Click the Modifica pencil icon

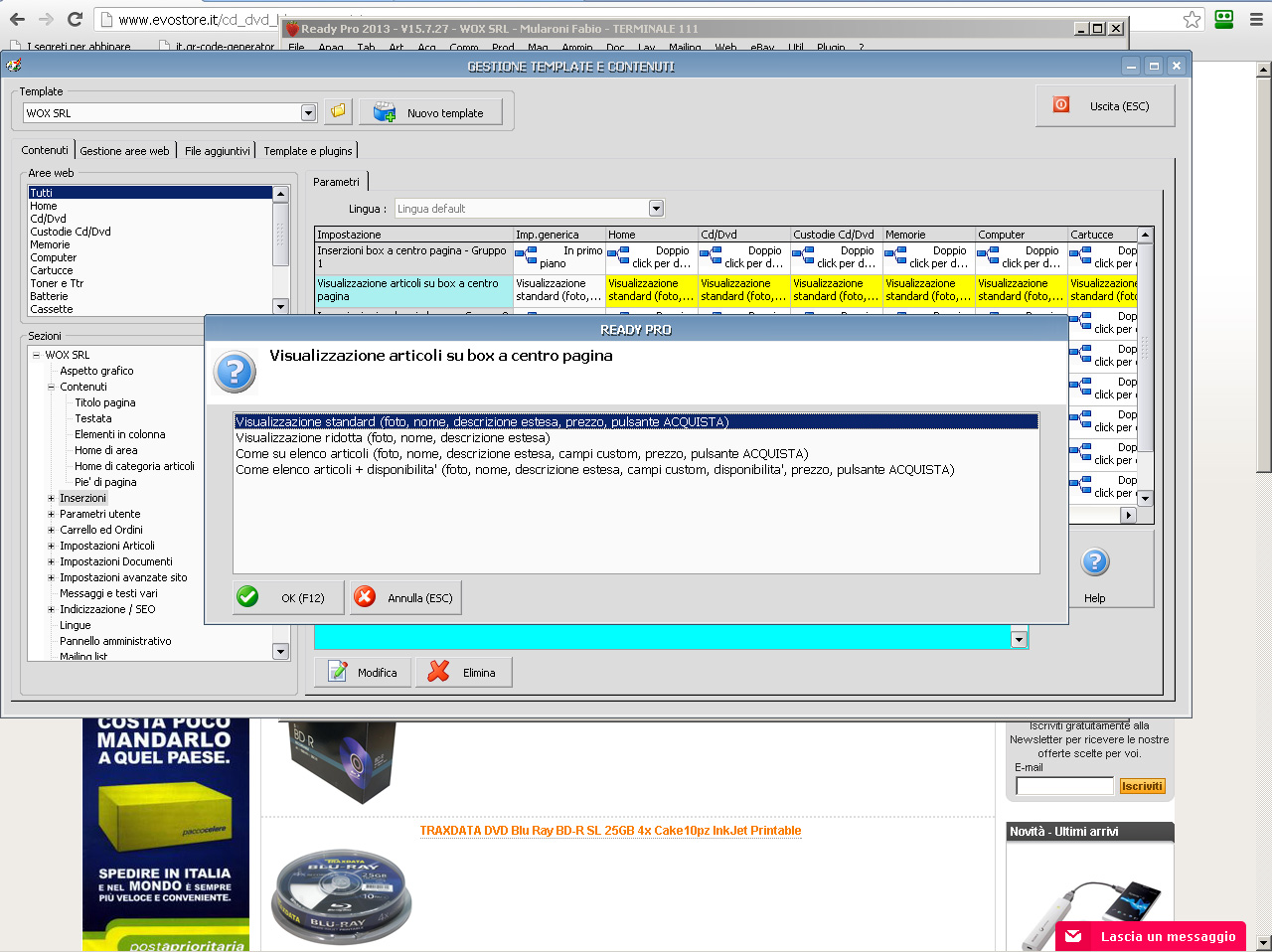[x=338, y=672]
